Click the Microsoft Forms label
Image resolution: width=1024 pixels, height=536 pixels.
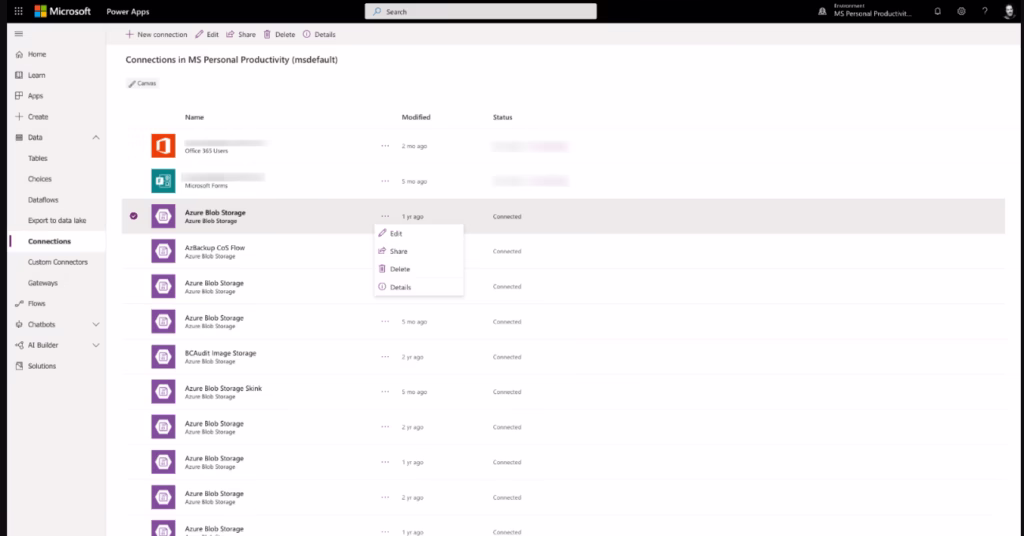pos(206,186)
